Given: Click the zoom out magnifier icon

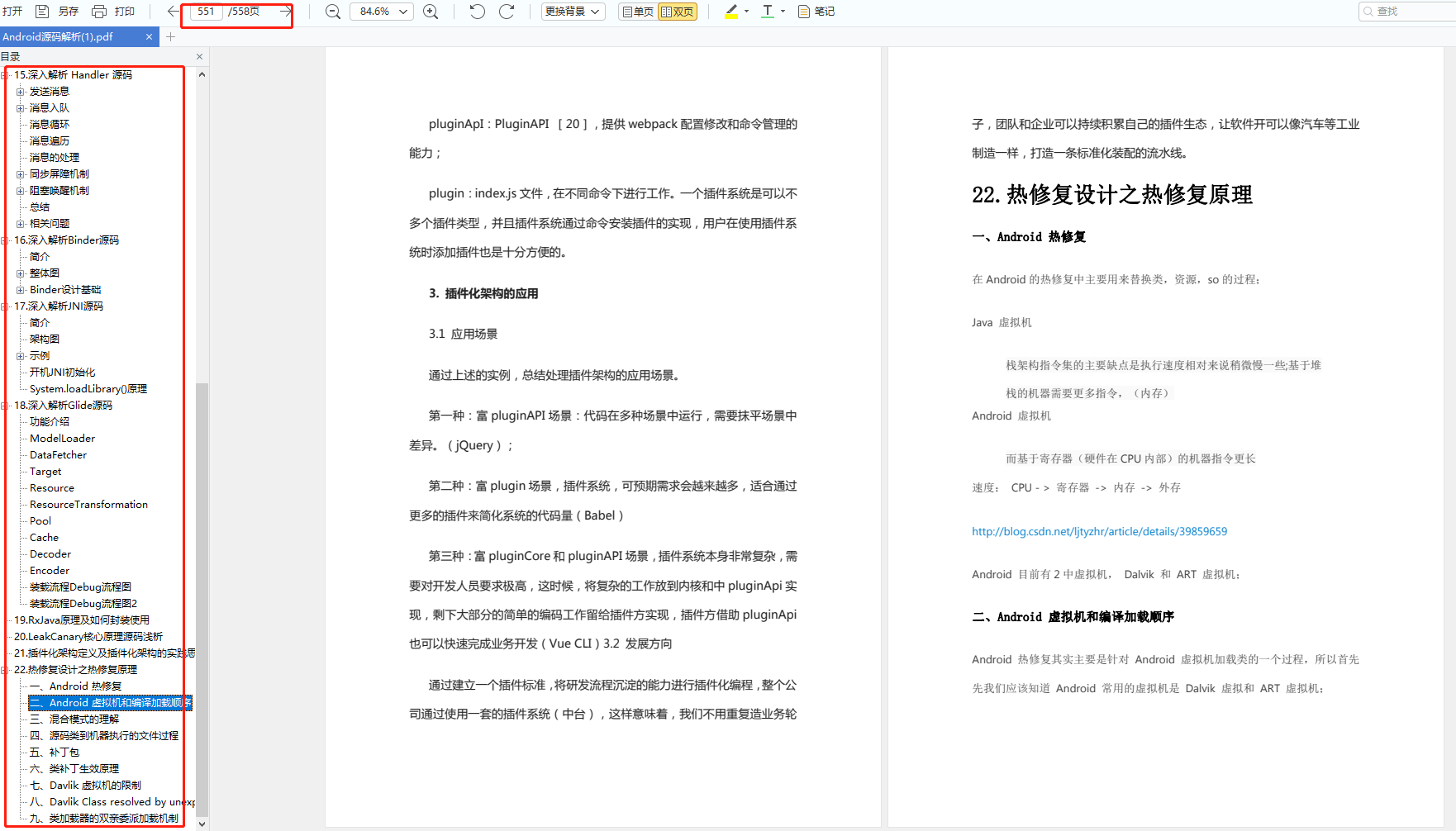Looking at the screenshot, I should click(333, 12).
